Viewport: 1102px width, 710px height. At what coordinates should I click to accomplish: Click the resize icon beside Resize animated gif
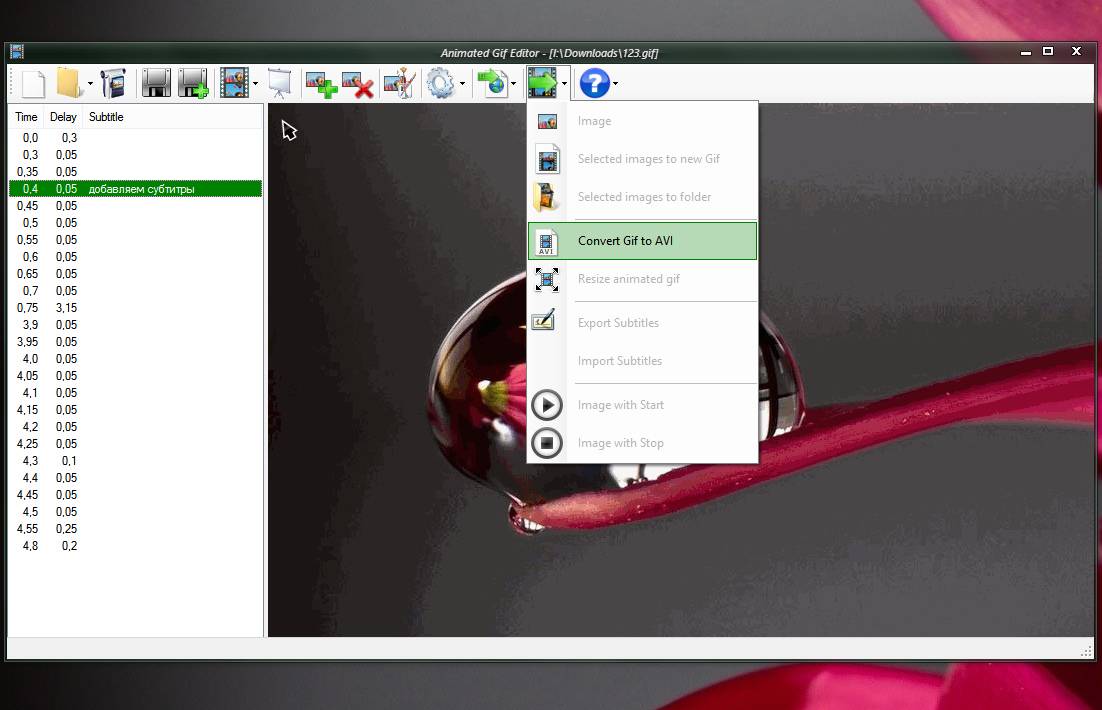point(547,280)
